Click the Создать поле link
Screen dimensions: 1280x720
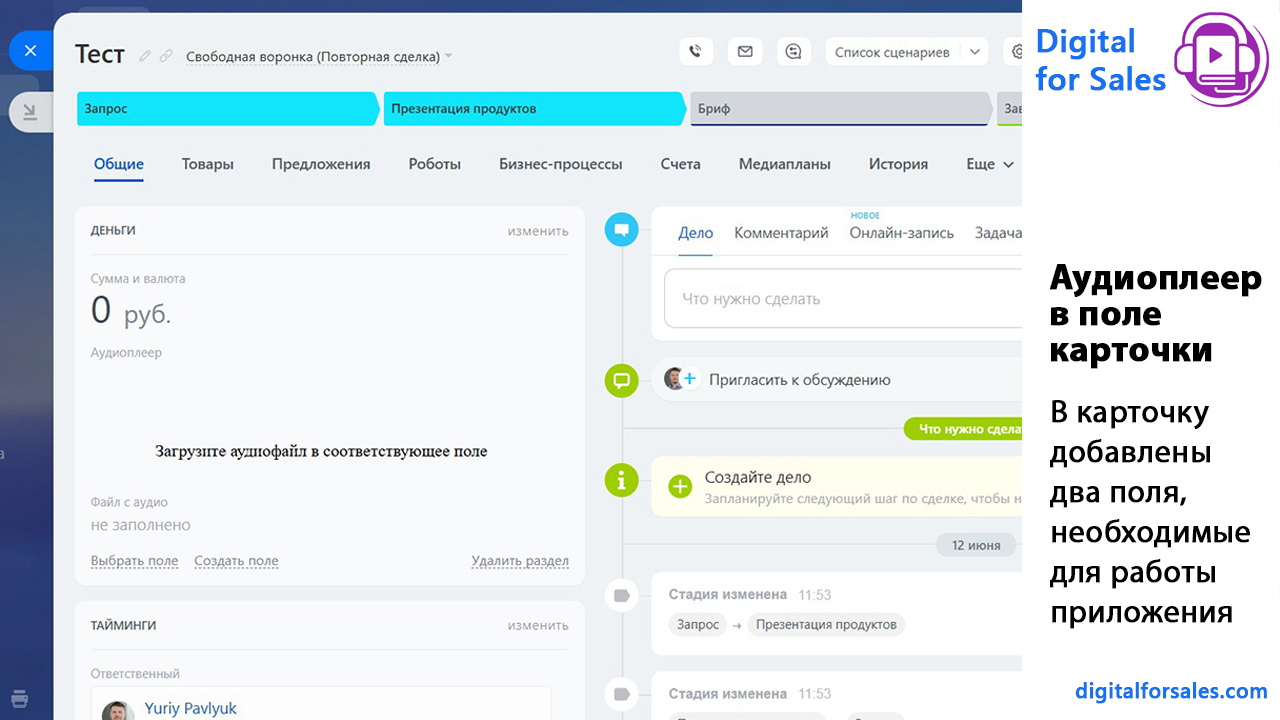coord(236,561)
